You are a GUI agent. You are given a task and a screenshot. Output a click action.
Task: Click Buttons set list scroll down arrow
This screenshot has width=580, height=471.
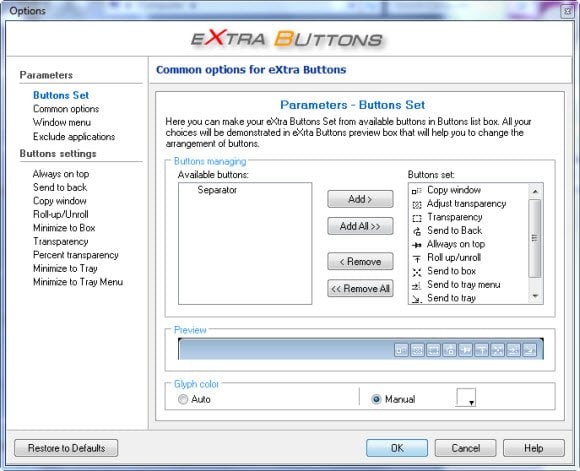(x=535, y=296)
